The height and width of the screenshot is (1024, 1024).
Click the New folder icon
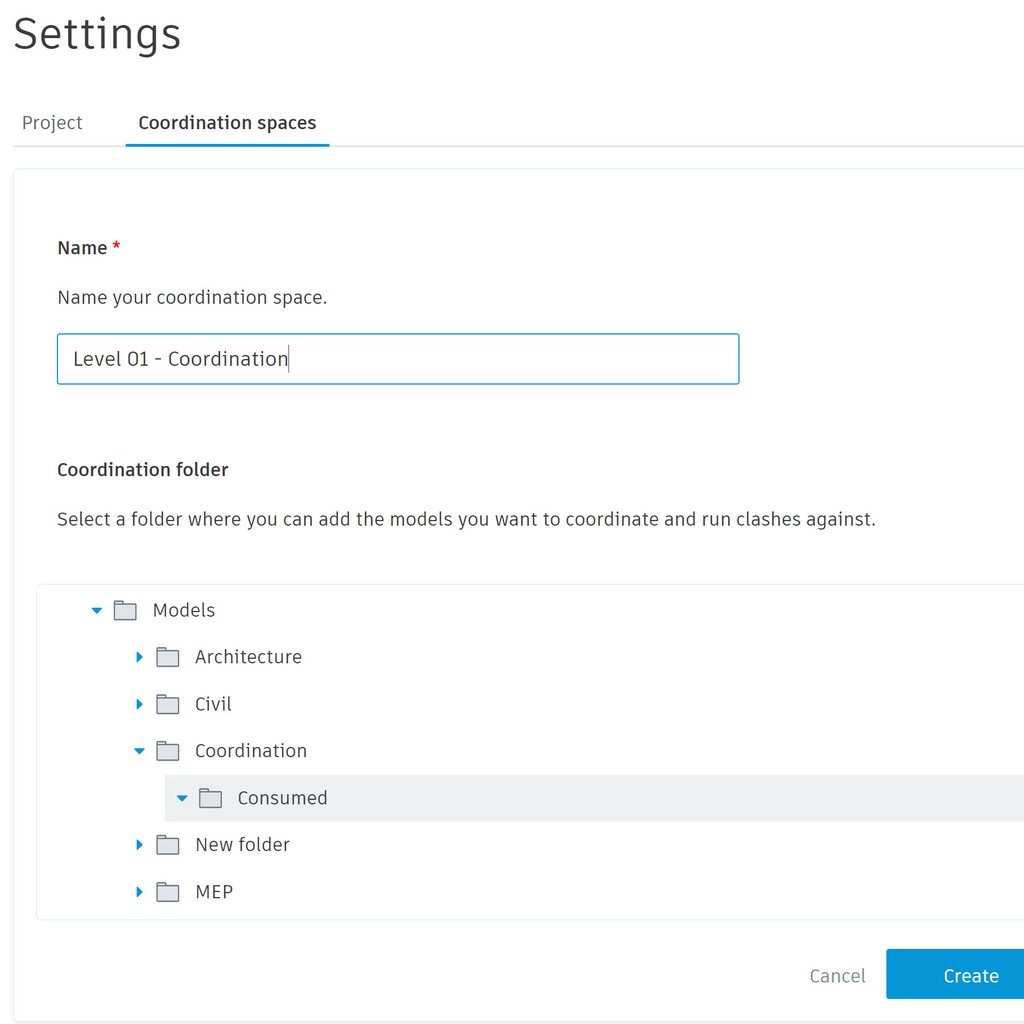(x=167, y=844)
